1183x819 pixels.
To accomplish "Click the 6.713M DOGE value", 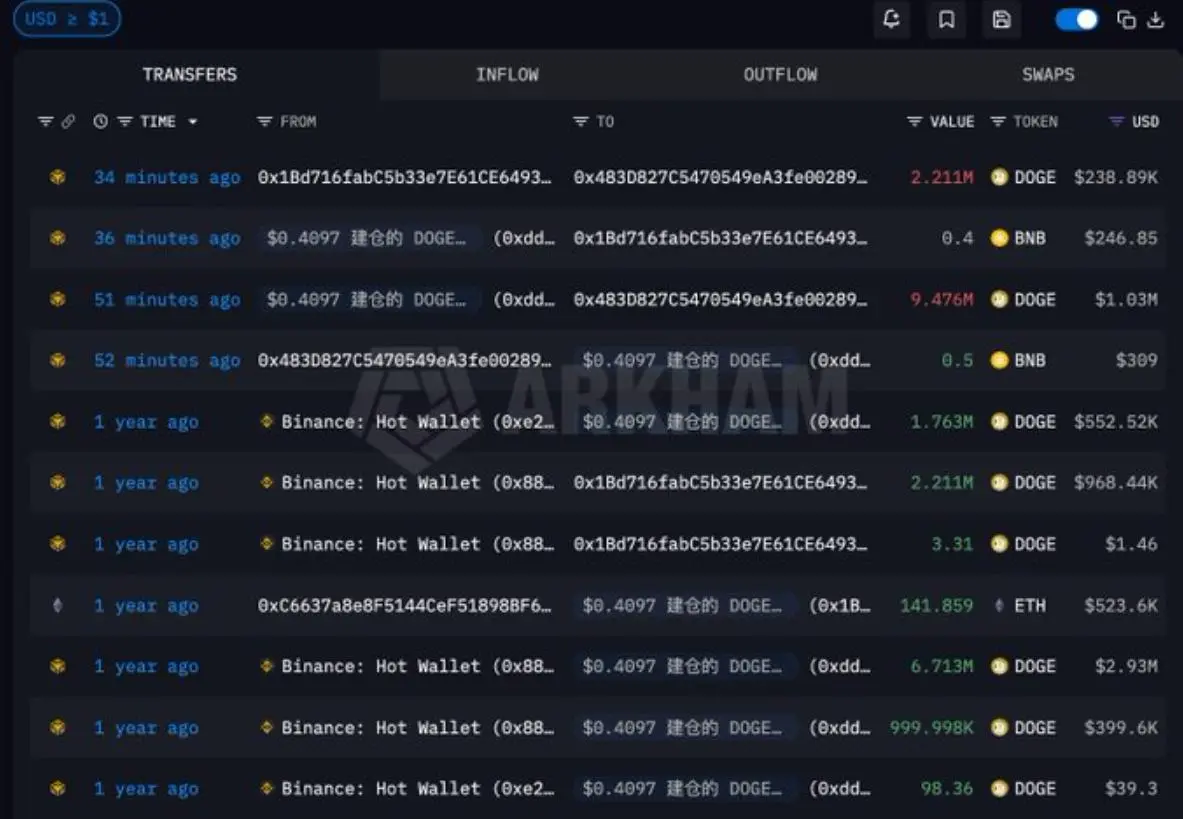I will pyautogui.click(x=942, y=667).
